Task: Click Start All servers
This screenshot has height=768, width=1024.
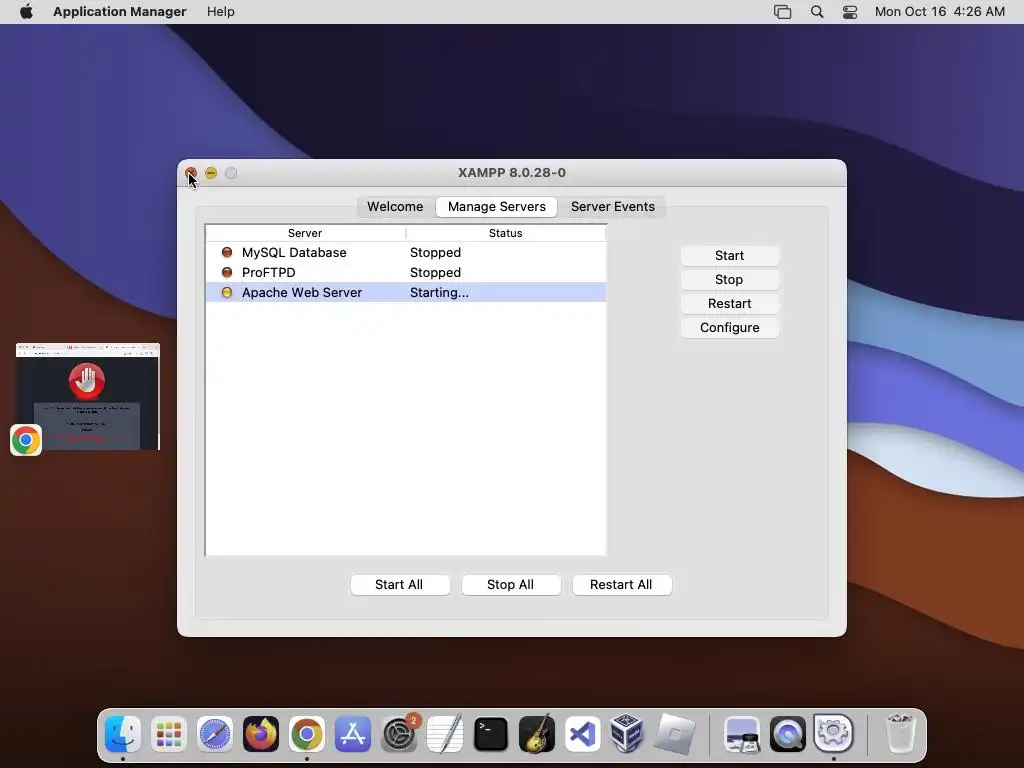Action: tap(400, 584)
